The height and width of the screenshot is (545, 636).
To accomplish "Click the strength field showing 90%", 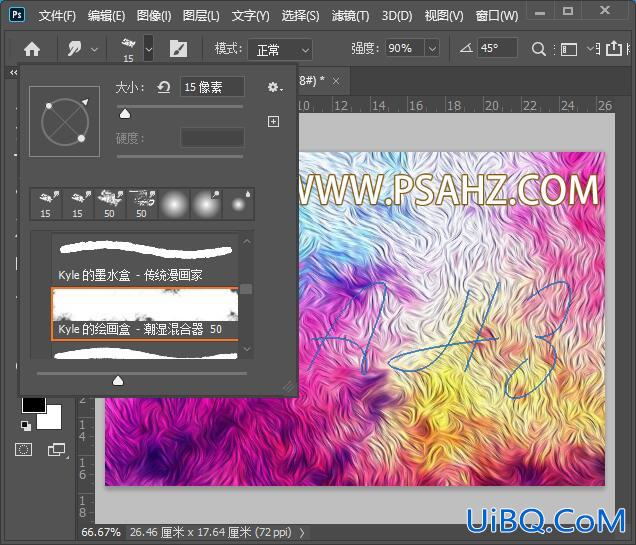I will point(404,48).
